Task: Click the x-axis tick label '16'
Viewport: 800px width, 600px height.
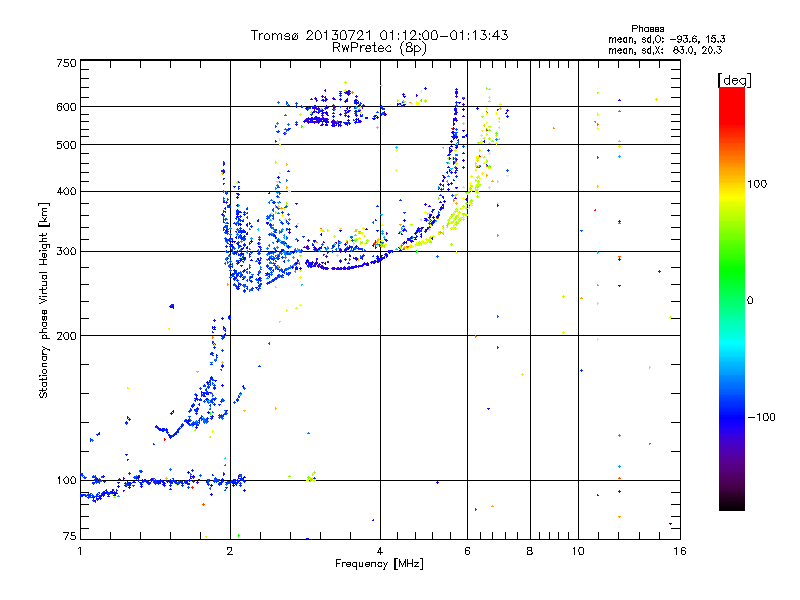Action: (x=680, y=551)
